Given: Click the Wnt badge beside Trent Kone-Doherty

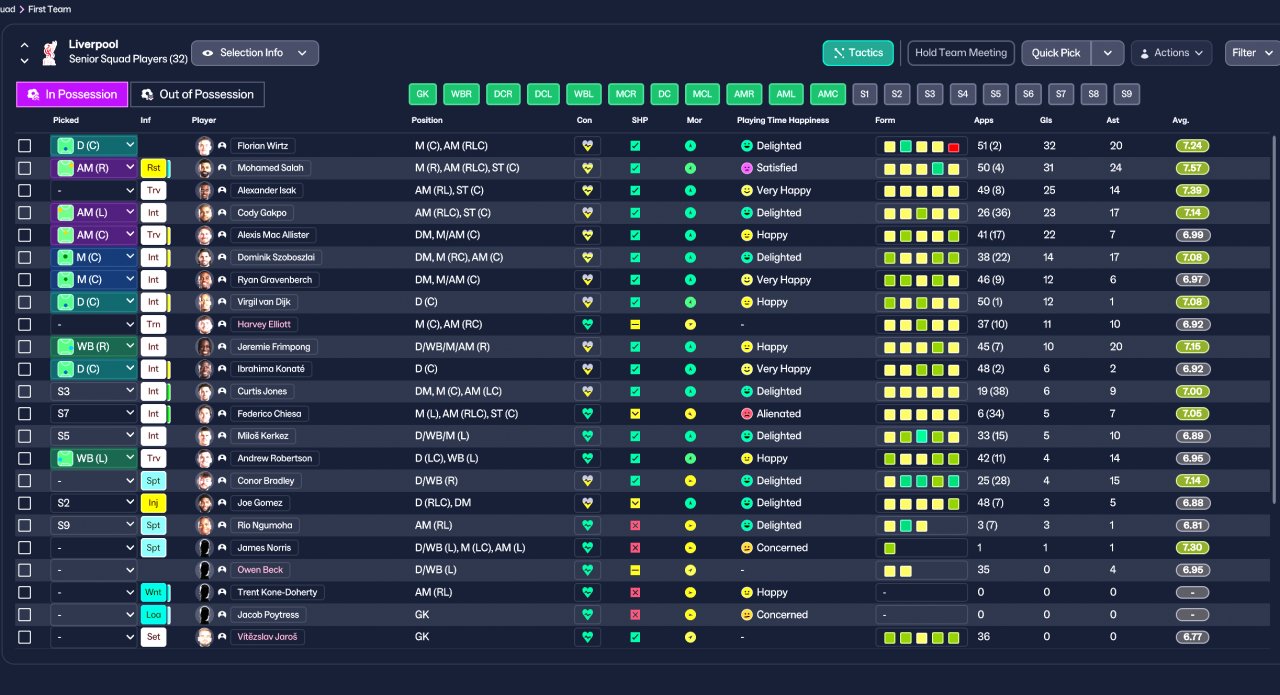Looking at the screenshot, I should (x=154, y=592).
